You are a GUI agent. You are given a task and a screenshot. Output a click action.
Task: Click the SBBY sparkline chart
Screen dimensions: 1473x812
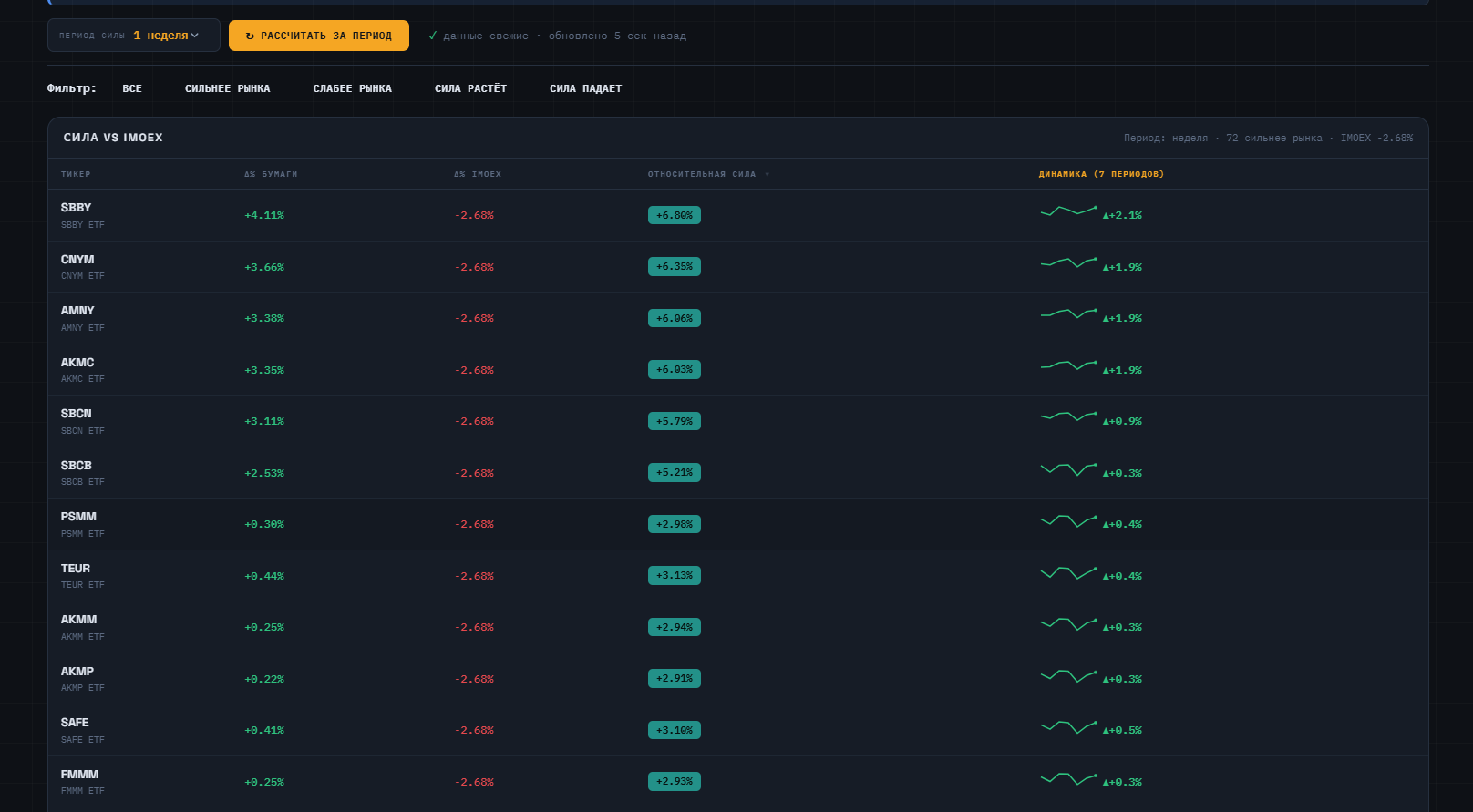pyautogui.click(x=1069, y=212)
